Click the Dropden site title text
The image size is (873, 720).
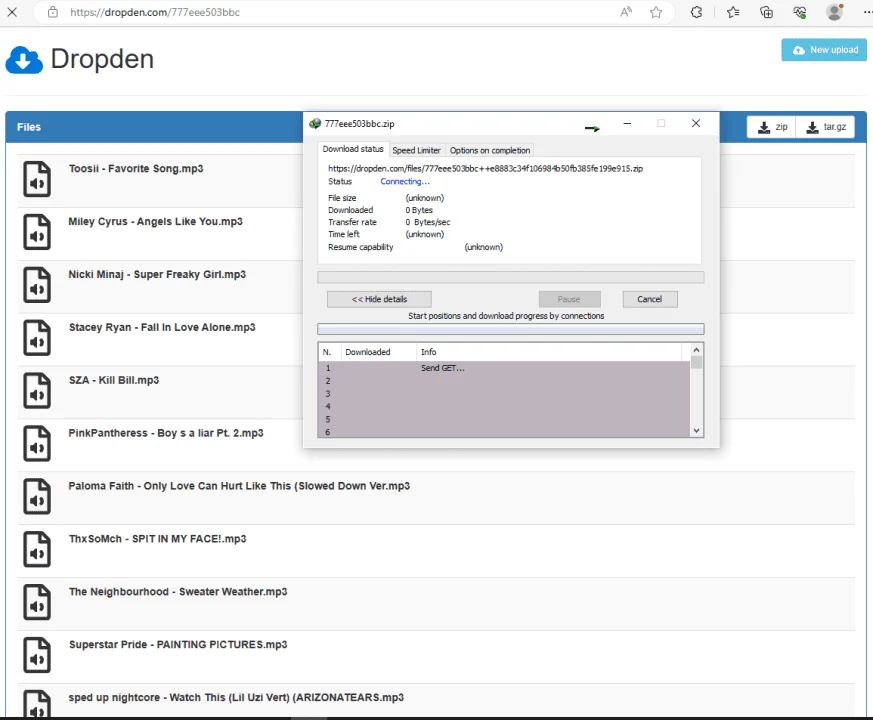[x=102, y=59]
